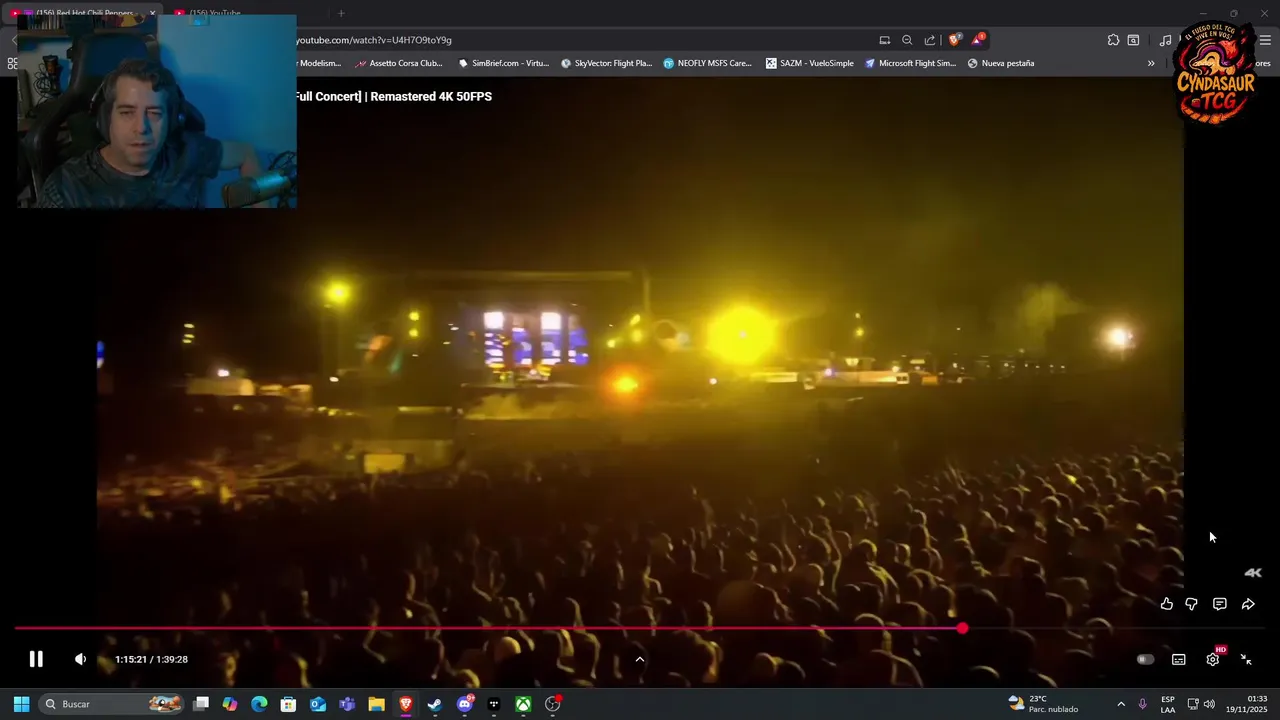Click the Buscar taskbar search box
1280x720 pixels.
(x=112, y=704)
